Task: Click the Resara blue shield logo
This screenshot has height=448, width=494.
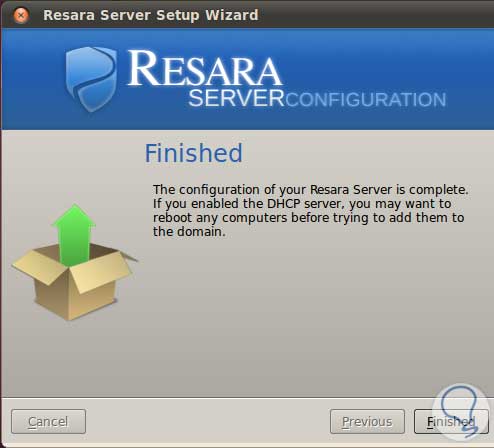Action: tap(91, 79)
